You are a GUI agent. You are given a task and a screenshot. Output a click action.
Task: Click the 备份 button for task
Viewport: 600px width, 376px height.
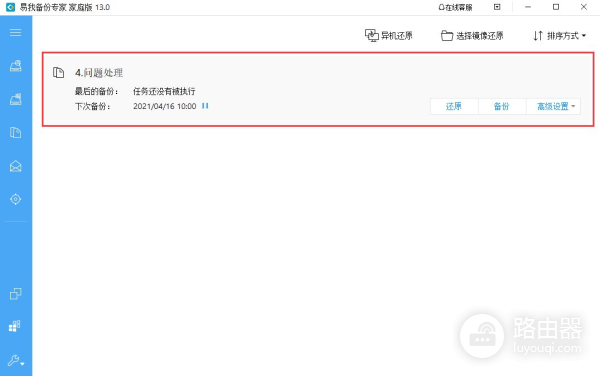(x=502, y=106)
